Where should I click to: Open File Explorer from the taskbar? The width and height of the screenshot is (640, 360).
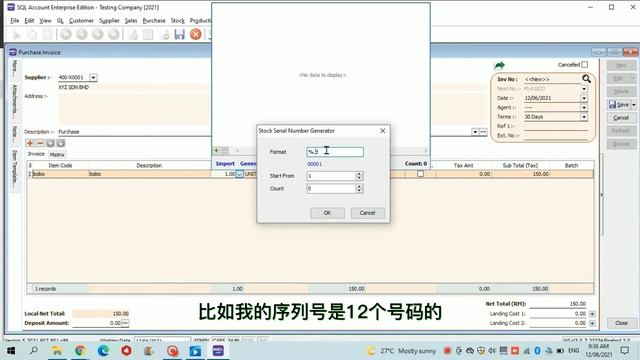57,351
